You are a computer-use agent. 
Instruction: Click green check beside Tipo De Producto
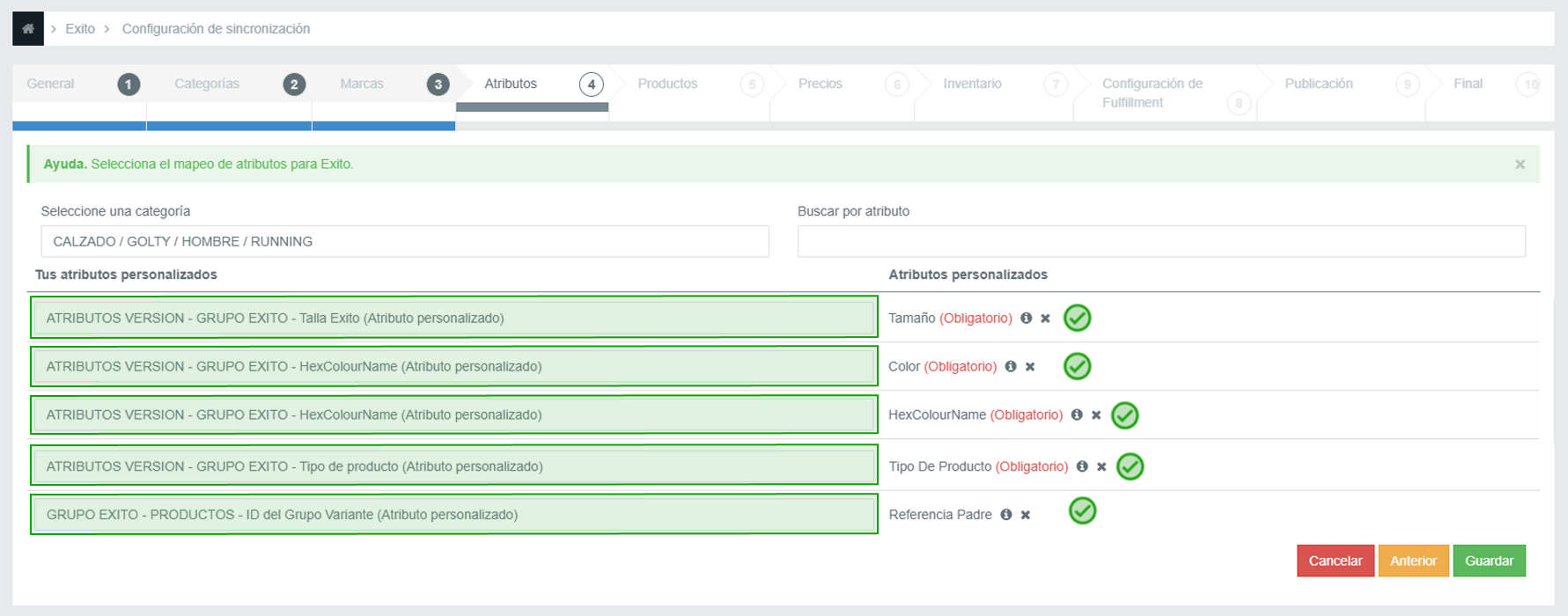point(1130,466)
